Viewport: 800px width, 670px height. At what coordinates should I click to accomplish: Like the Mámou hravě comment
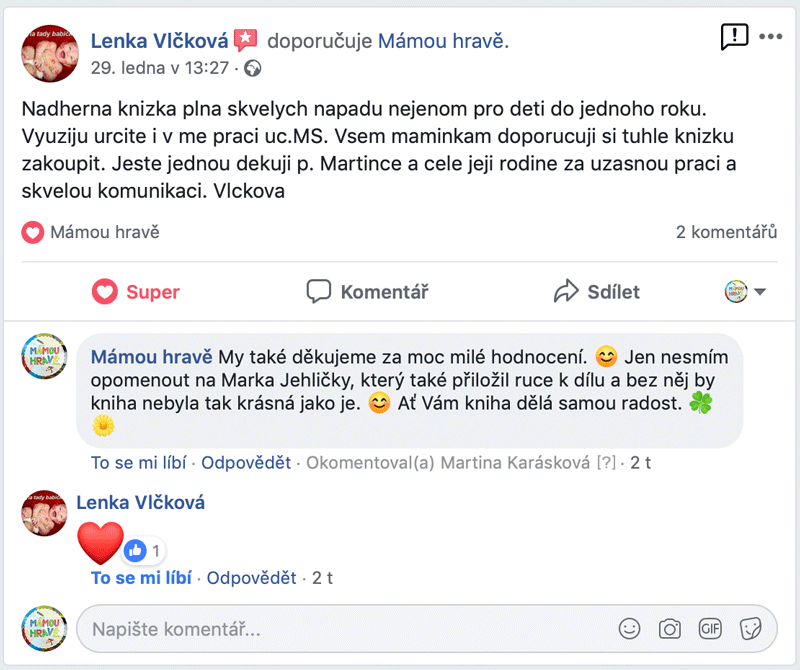tap(138, 462)
